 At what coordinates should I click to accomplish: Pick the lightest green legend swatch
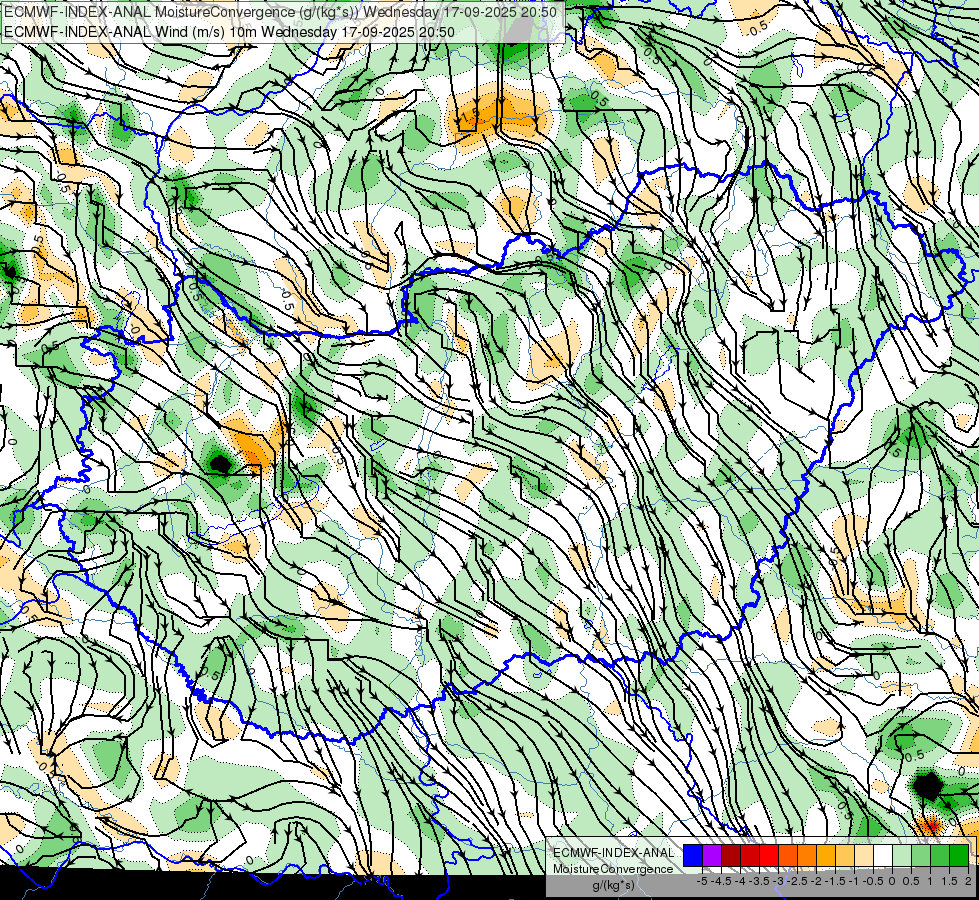pyautogui.click(x=902, y=855)
